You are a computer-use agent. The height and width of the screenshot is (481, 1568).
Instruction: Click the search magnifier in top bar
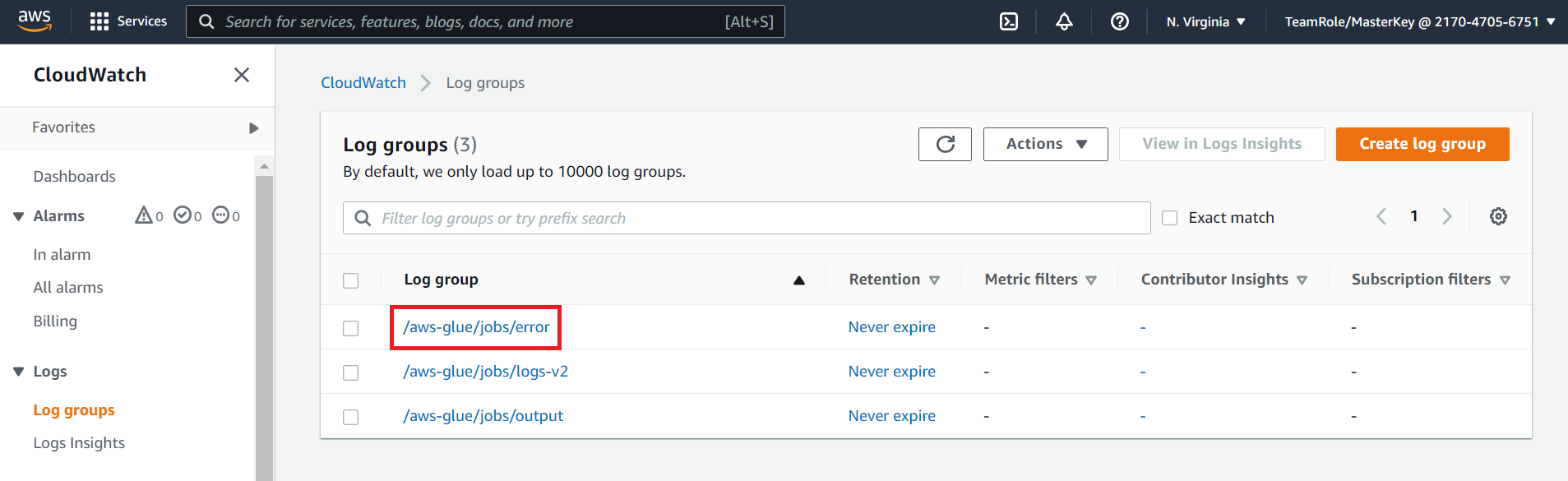click(x=206, y=21)
